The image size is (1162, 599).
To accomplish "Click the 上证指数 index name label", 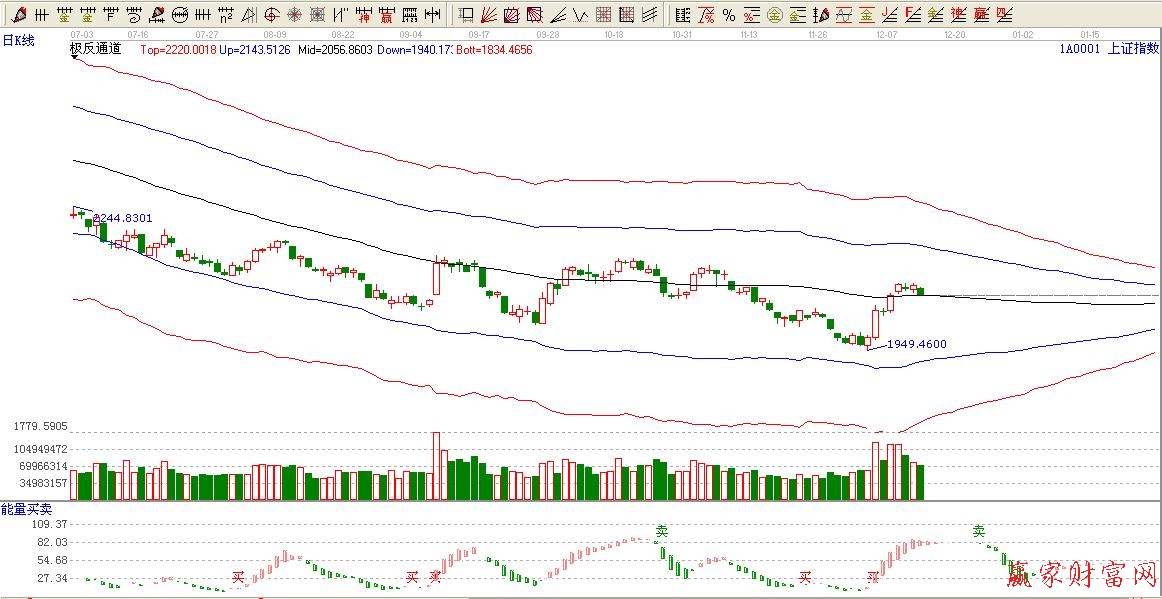I will 1133,49.
